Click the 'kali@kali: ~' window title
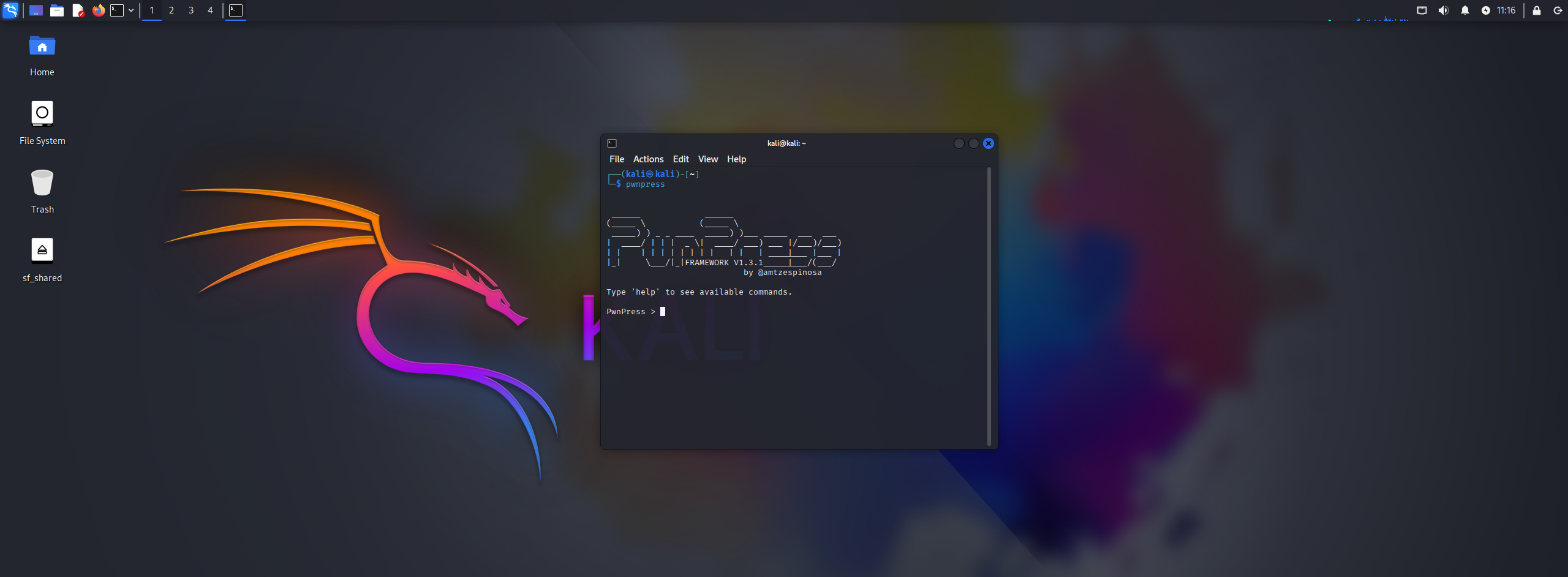Viewport: 1568px width, 577px height. coord(786,143)
